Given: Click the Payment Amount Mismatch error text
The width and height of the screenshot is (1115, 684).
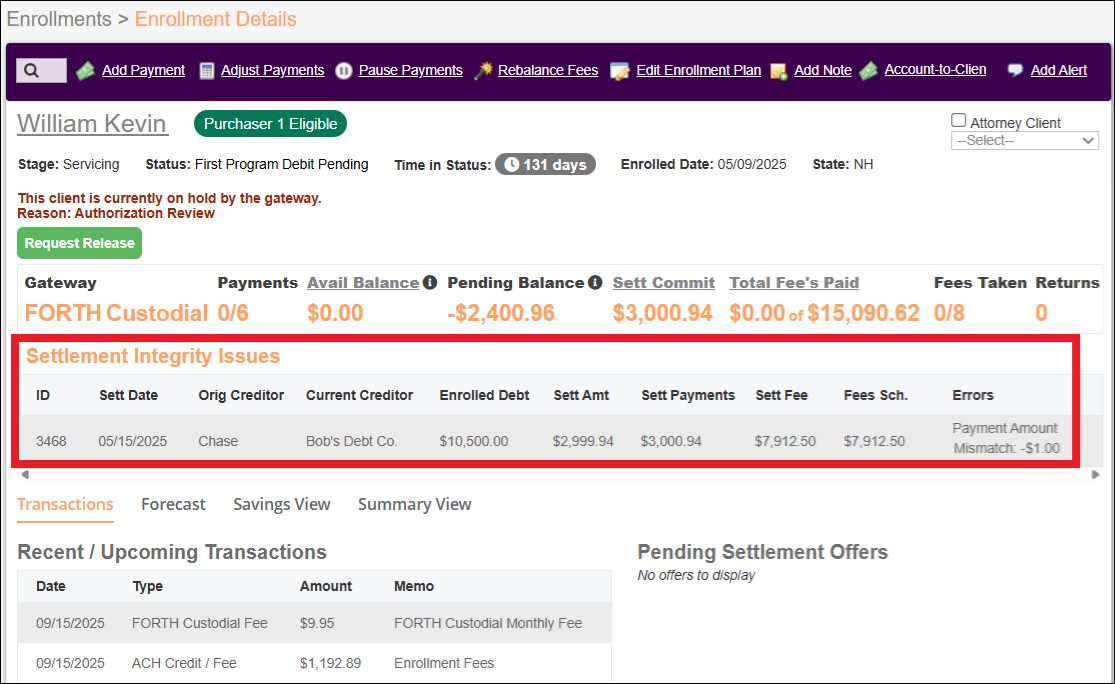Looking at the screenshot, I should tap(1005, 438).
